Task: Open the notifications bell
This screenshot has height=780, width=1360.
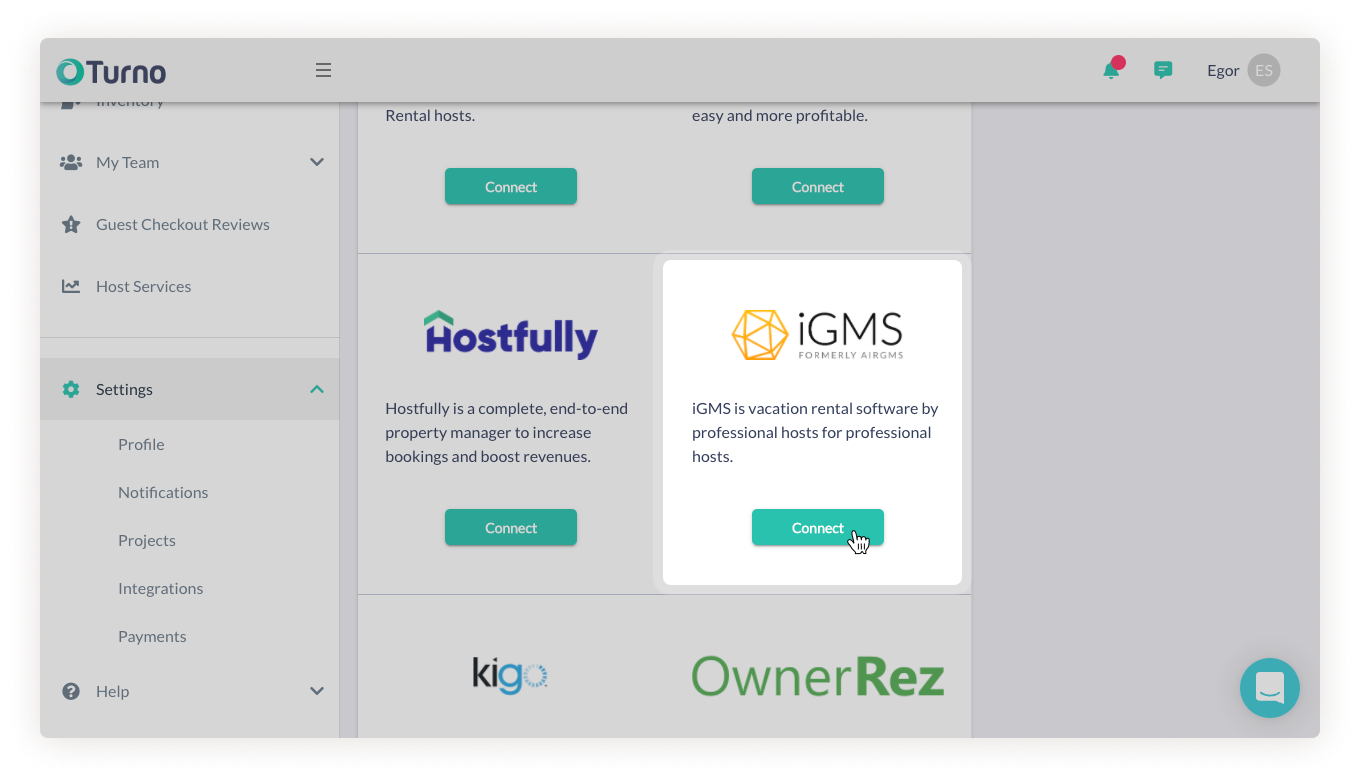Action: 1112,69
